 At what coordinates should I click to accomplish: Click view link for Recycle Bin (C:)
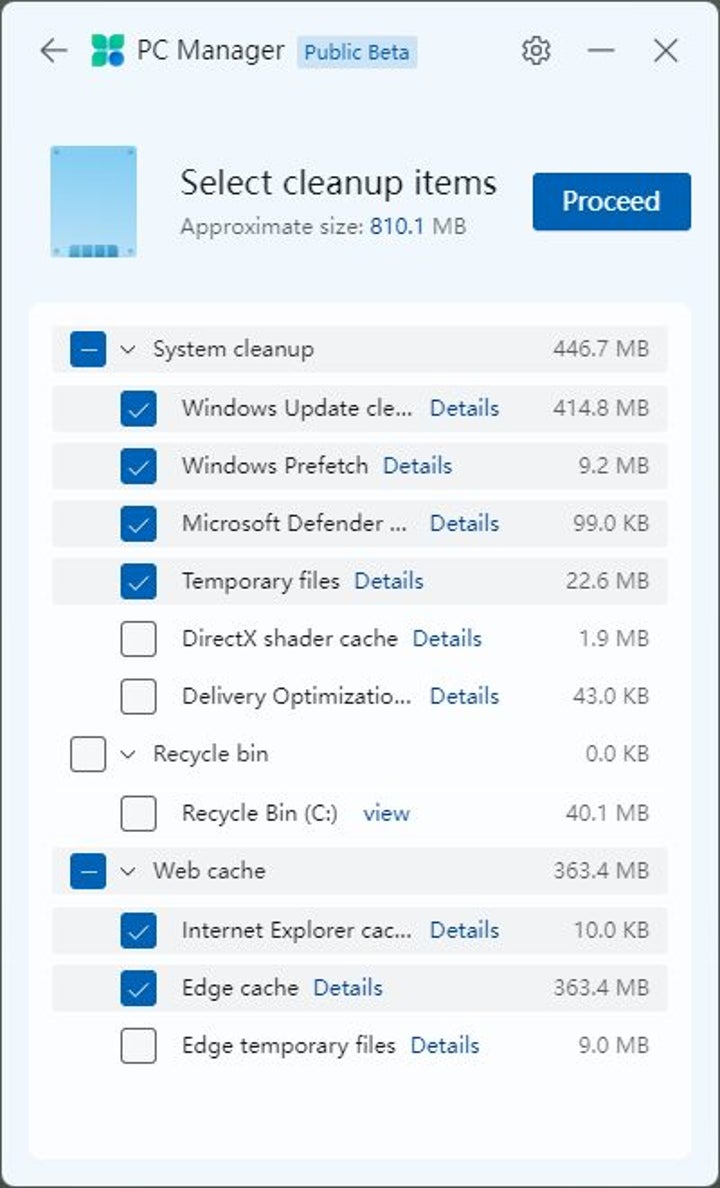pos(386,814)
